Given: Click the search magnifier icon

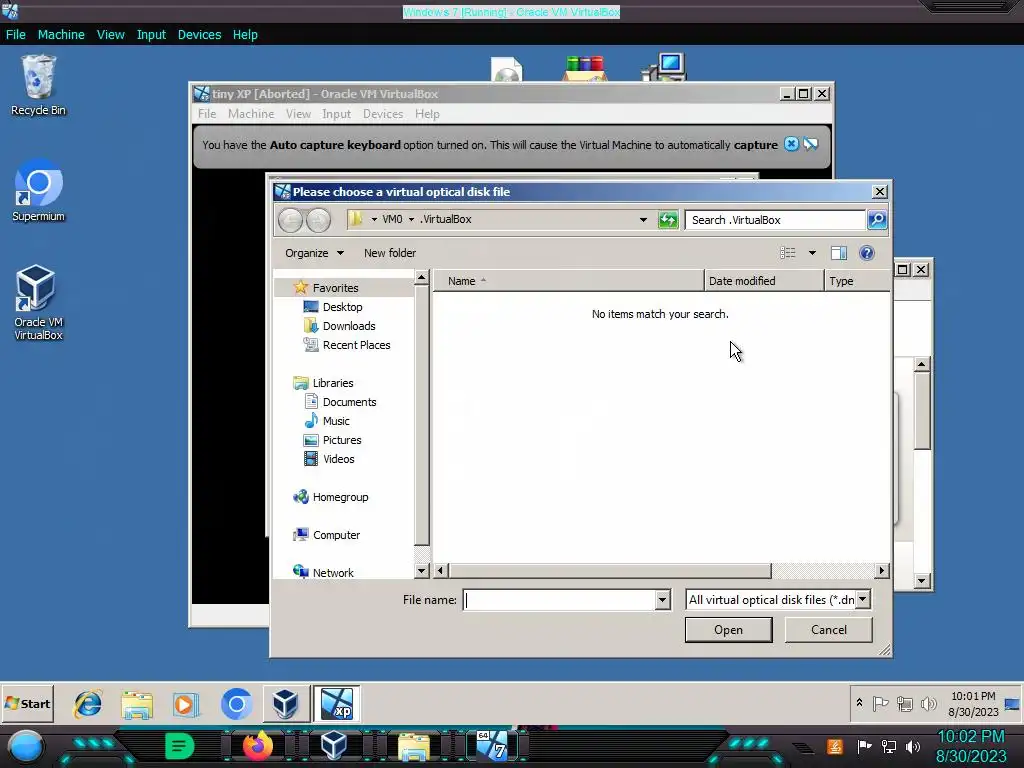Looking at the screenshot, I should pos(876,220).
